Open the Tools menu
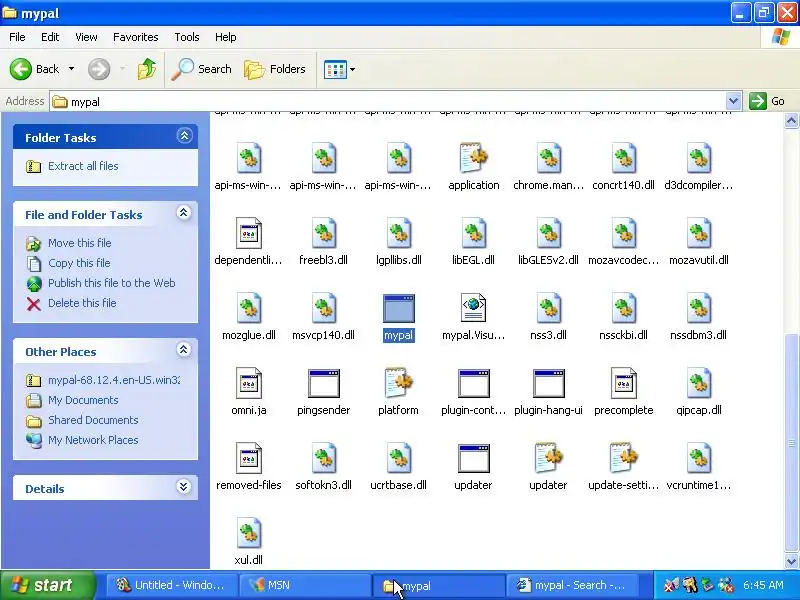This screenshot has height=600, width=800. (187, 37)
